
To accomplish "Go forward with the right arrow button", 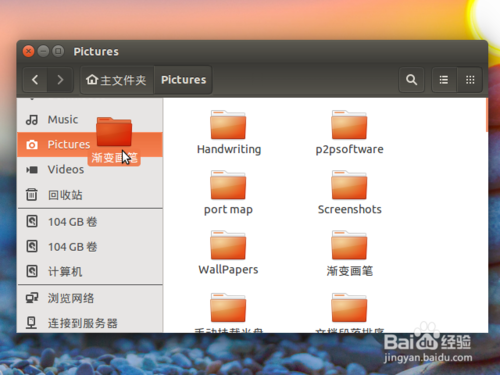I will [x=60, y=80].
